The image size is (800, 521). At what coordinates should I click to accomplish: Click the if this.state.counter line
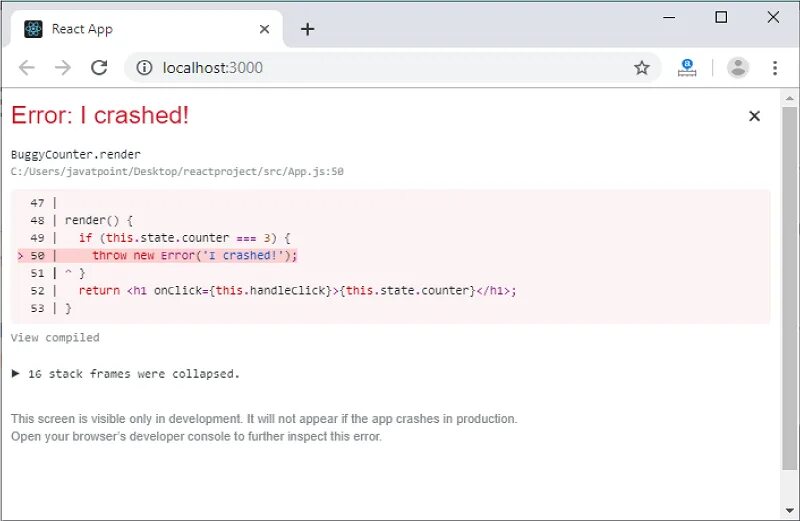tap(184, 238)
